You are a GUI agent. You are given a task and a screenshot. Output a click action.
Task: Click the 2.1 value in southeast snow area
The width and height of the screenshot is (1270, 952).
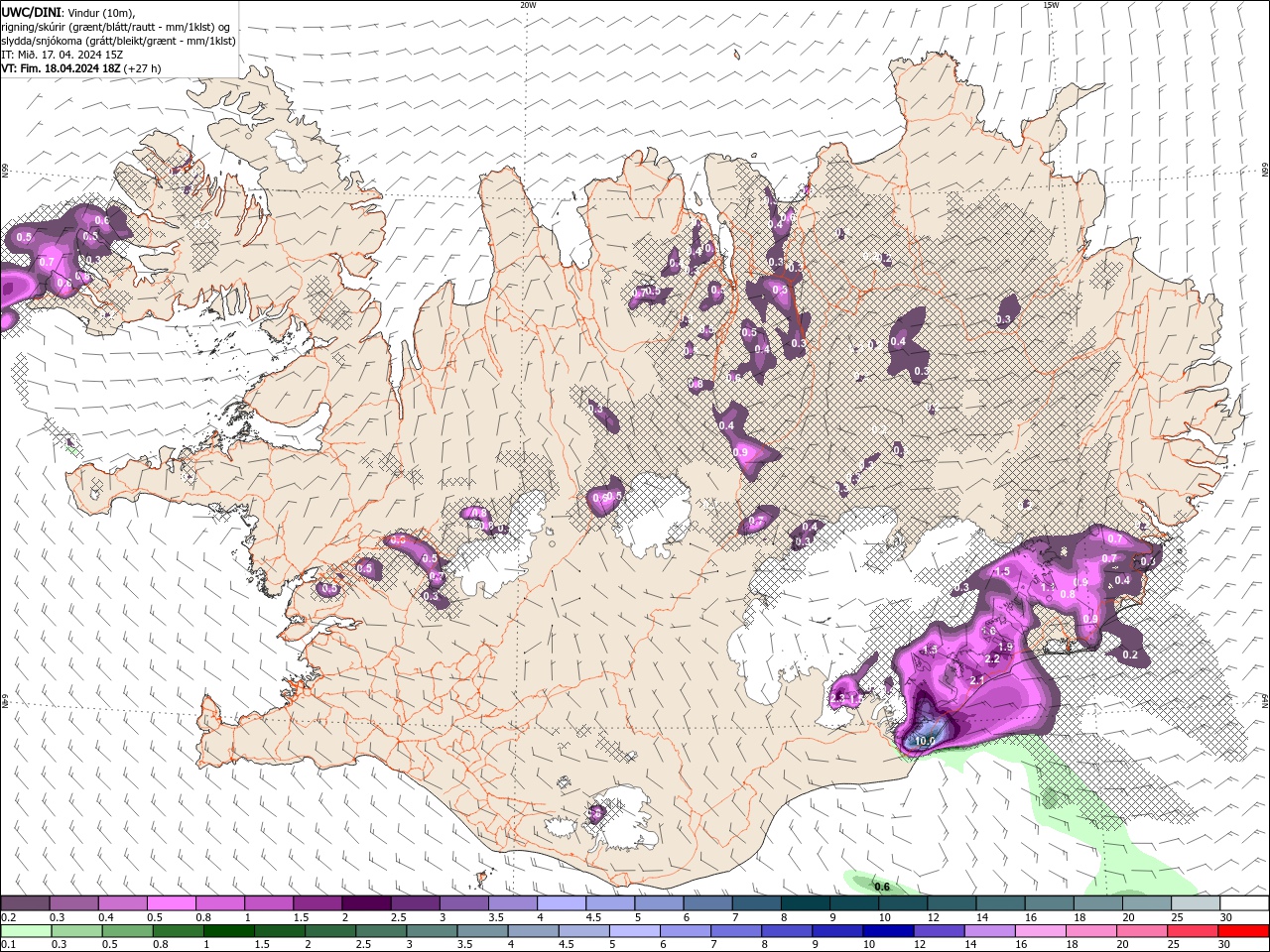point(977,680)
